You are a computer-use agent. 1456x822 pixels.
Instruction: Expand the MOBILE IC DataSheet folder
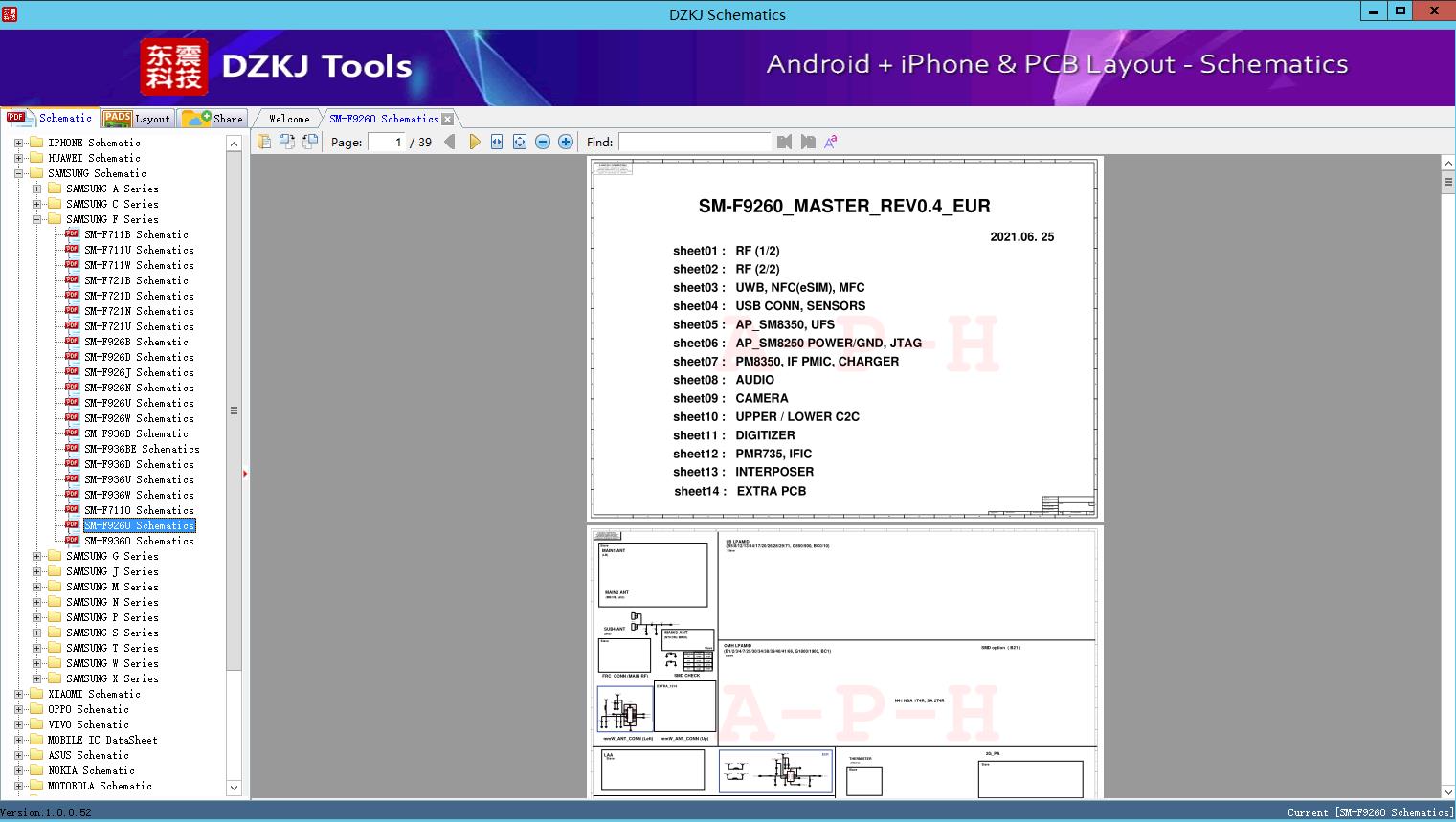(x=18, y=740)
